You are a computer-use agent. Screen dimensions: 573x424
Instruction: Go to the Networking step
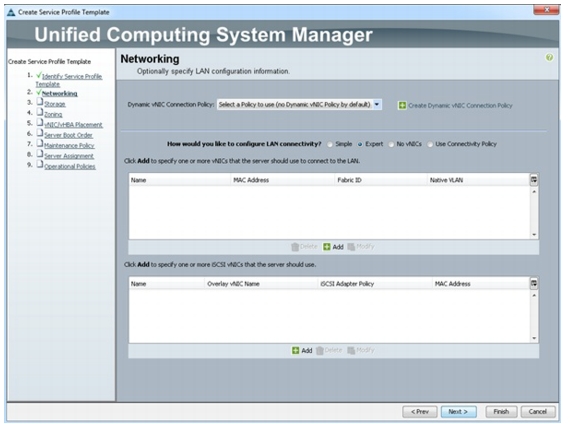(x=60, y=94)
